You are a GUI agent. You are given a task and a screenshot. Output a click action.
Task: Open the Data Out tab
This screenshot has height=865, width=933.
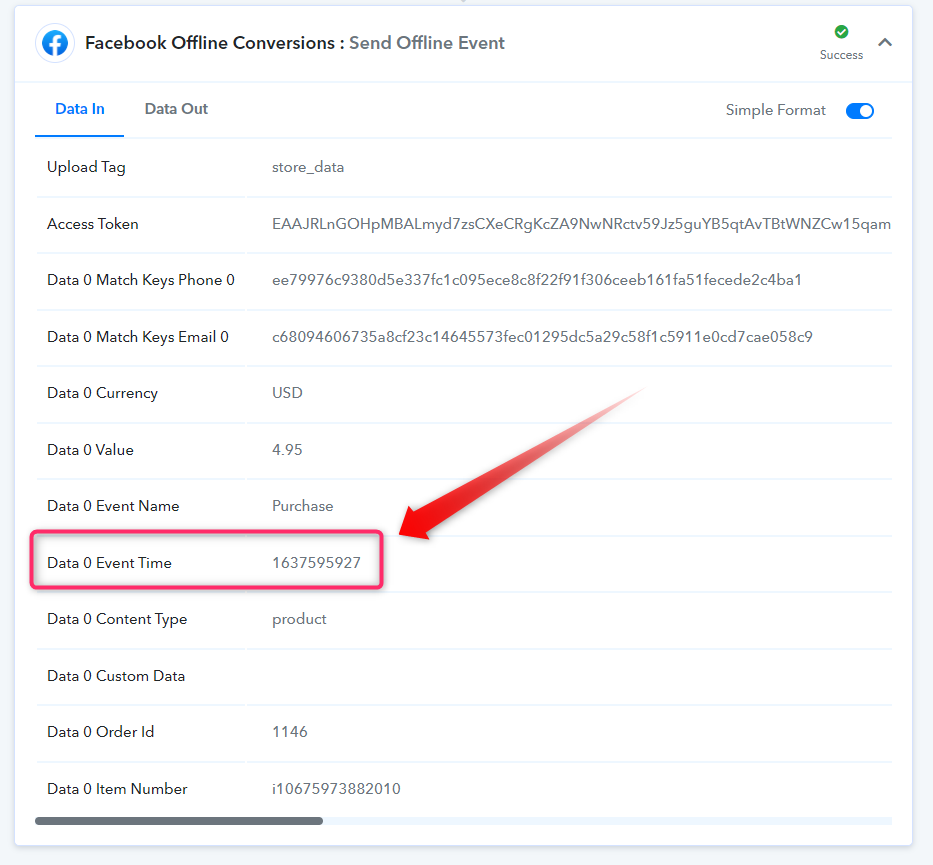coord(176,109)
